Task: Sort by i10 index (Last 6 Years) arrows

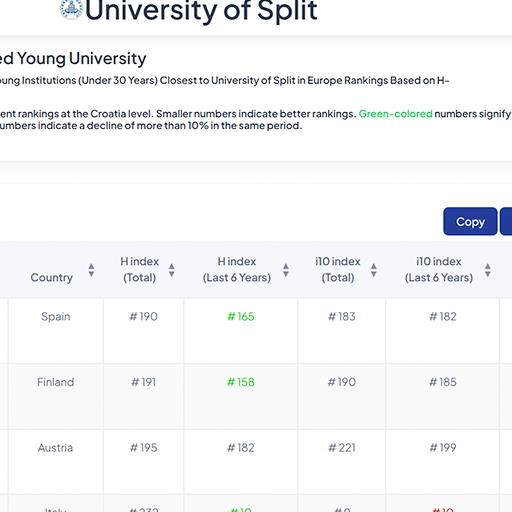Action: click(x=488, y=270)
